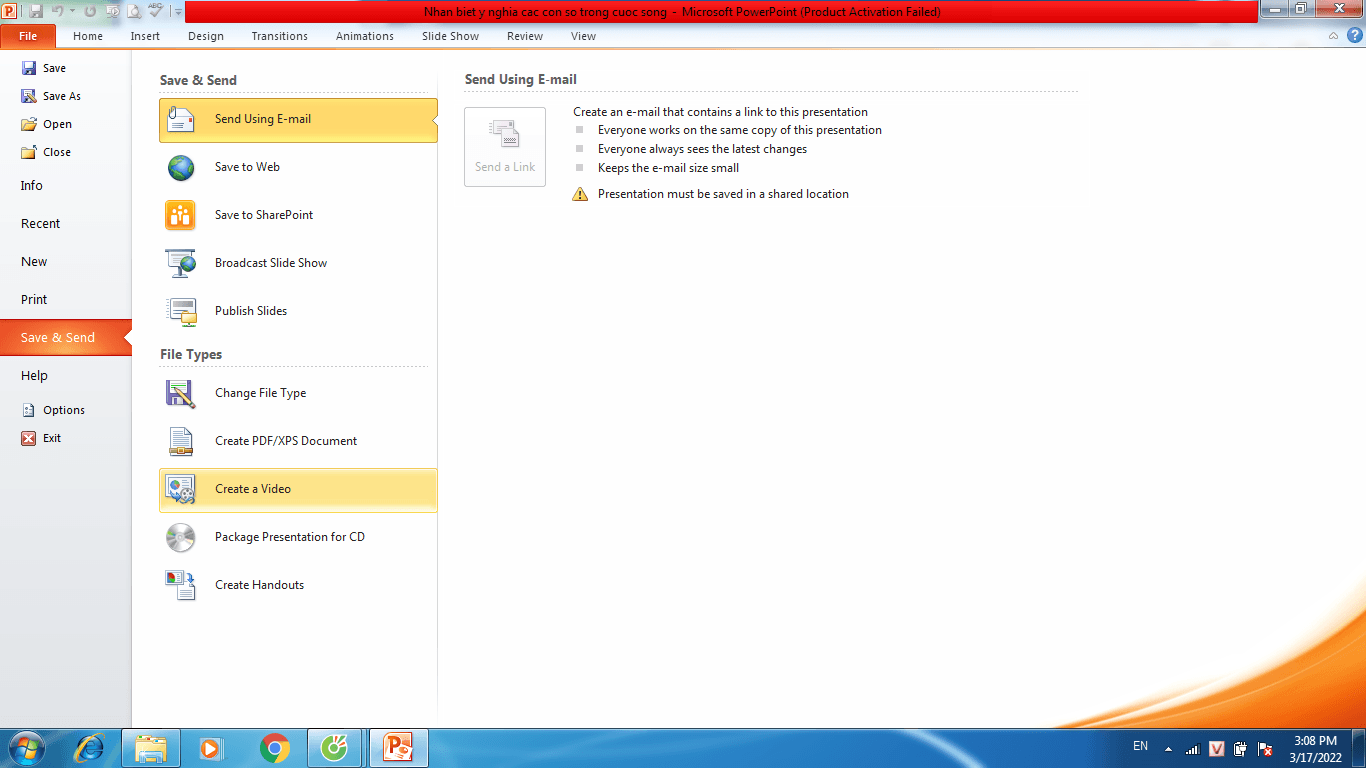Screen dimensions: 1366x768
Task: Click the Package Presentation for CD icon
Action: pyautogui.click(x=181, y=537)
